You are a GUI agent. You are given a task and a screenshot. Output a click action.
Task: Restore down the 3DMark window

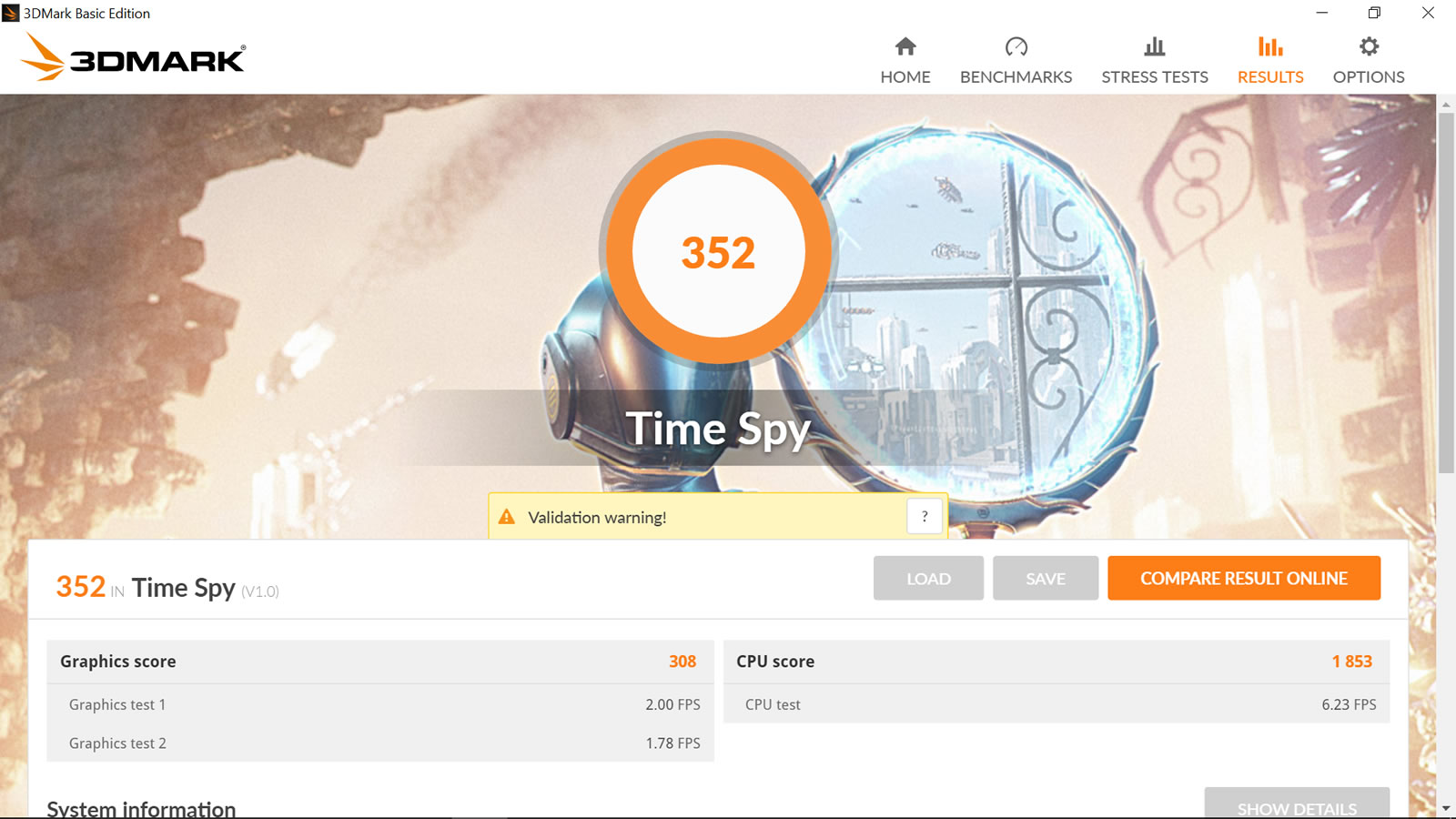[1374, 13]
